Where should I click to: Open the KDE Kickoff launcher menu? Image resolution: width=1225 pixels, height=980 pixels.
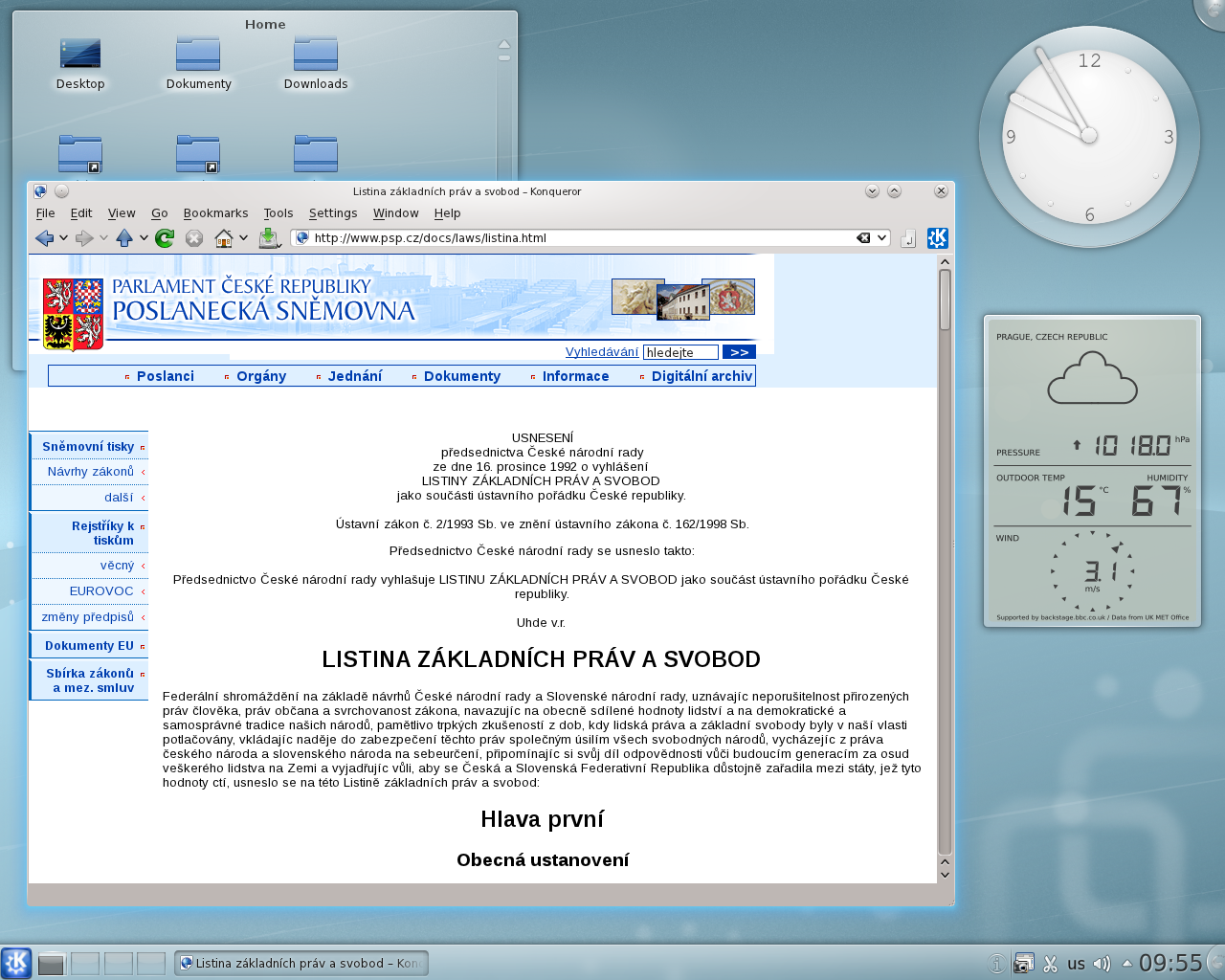16,963
